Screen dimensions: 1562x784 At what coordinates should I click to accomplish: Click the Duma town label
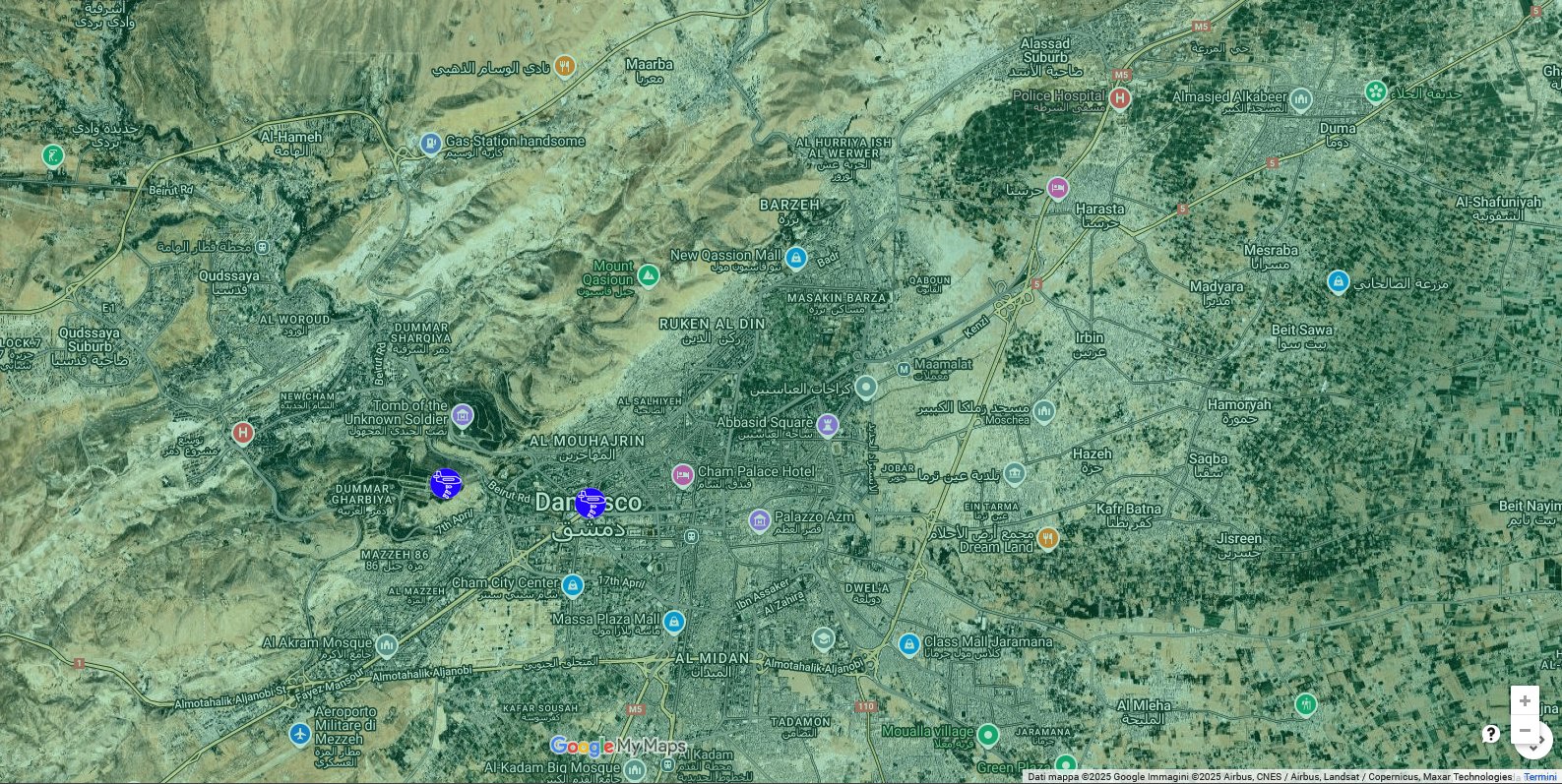pos(1338,135)
